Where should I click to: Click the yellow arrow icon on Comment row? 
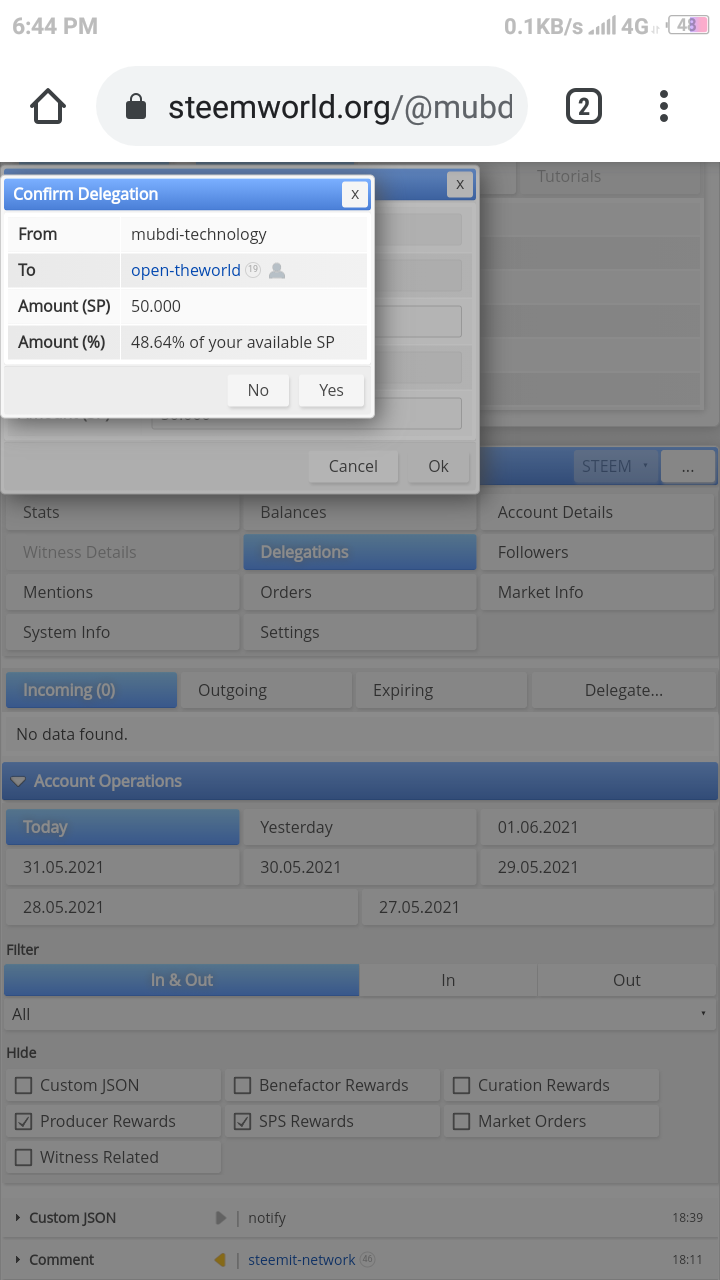pos(220,1260)
